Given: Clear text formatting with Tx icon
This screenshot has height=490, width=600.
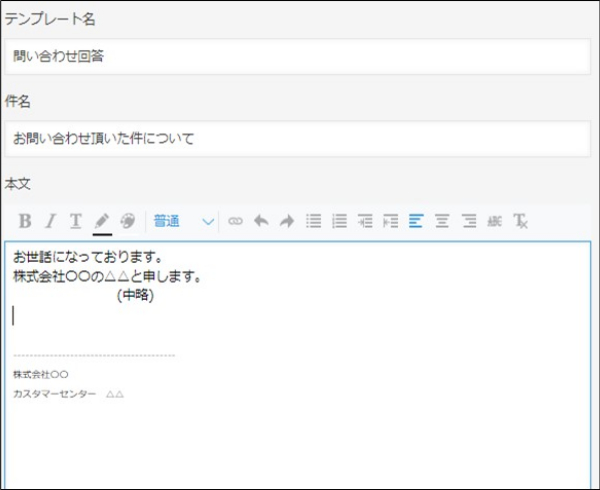Looking at the screenshot, I should click(520, 221).
